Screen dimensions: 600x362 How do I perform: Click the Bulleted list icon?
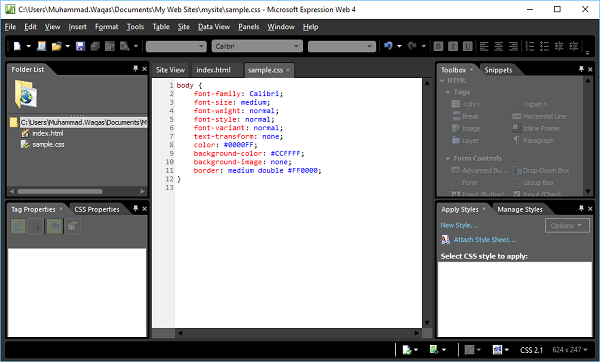pyautogui.click(x=544, y=46)
